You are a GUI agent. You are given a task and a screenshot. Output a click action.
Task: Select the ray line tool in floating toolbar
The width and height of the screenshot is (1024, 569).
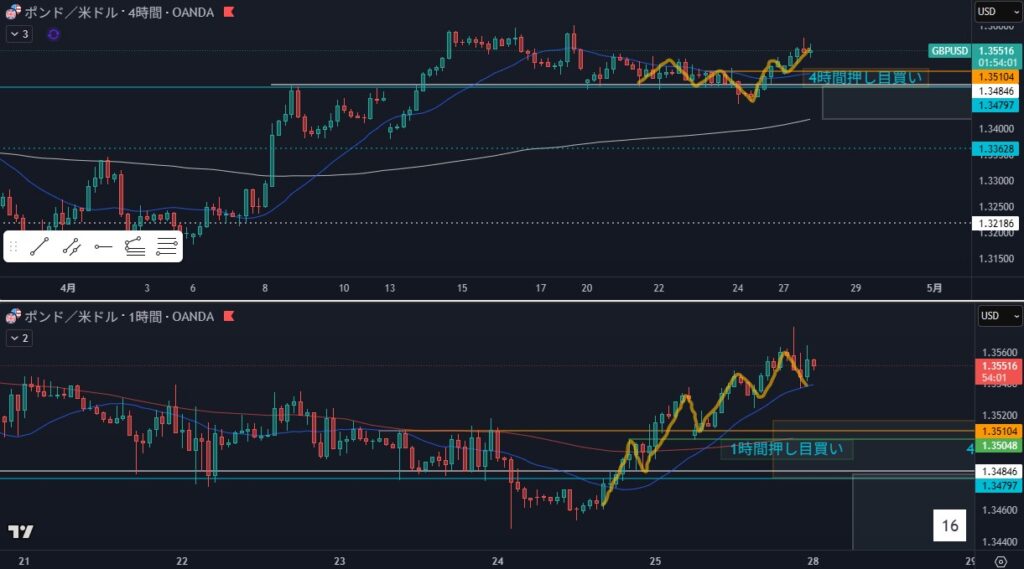click(71, 246)
